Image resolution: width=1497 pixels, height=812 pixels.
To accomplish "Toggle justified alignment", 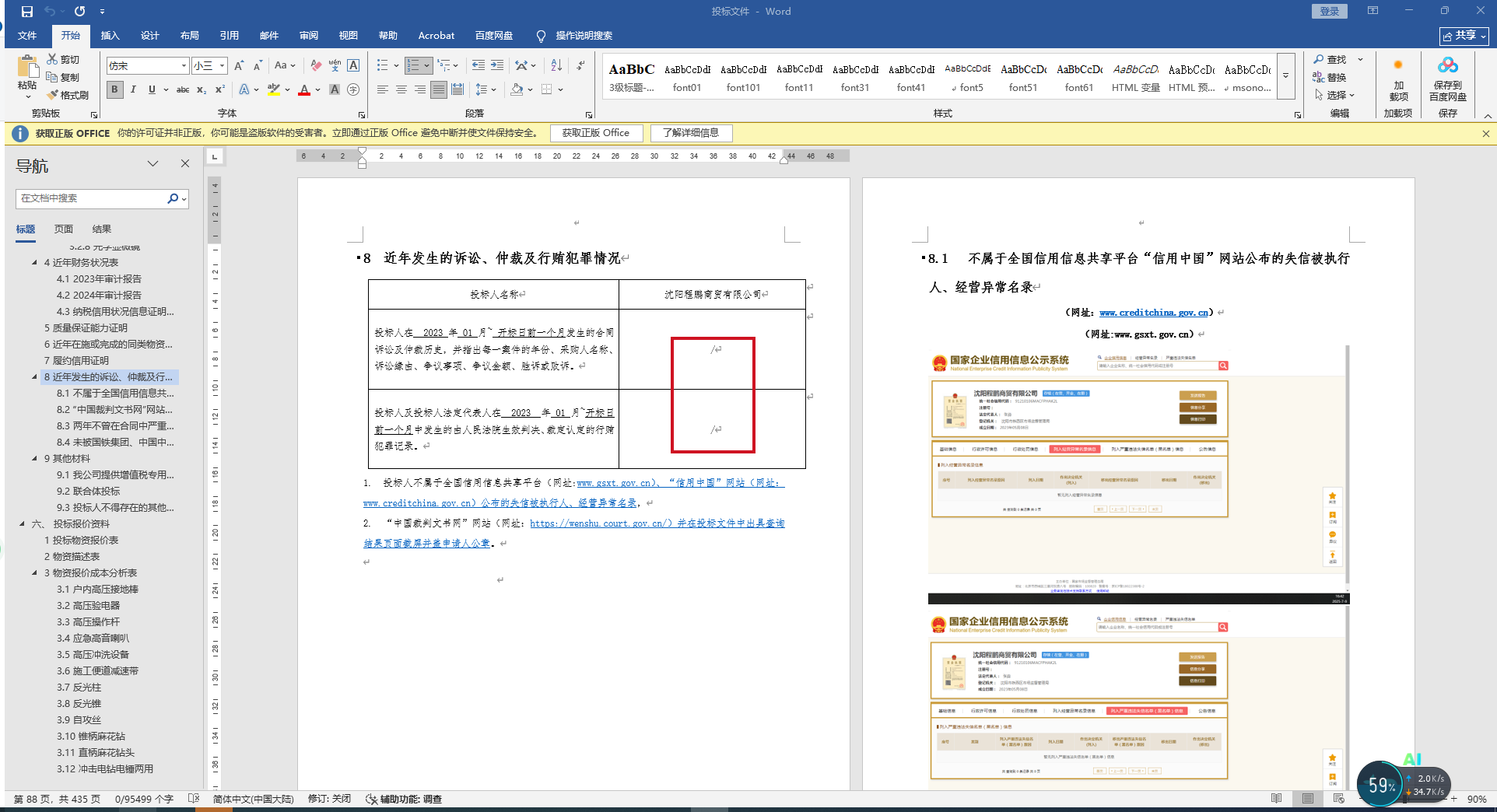I will [x=439, y=89].
